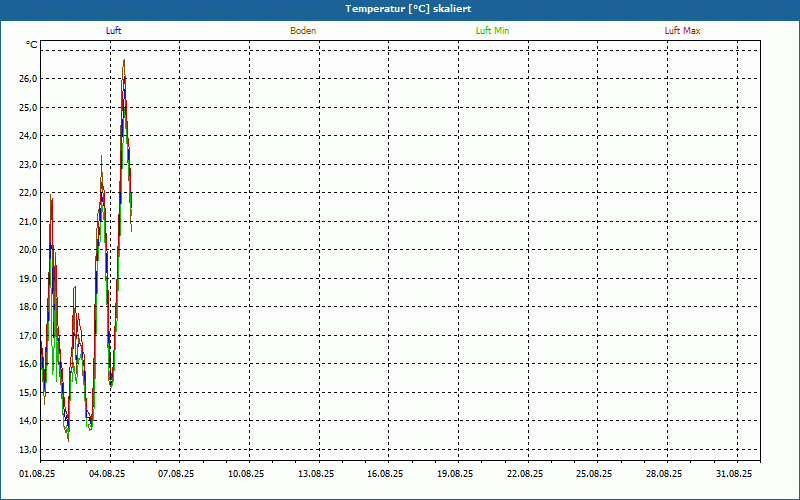Click the 31.08.25 date label
Image resolution: width=800 pixels, height=500 pixels.
(x=734, y=474)
